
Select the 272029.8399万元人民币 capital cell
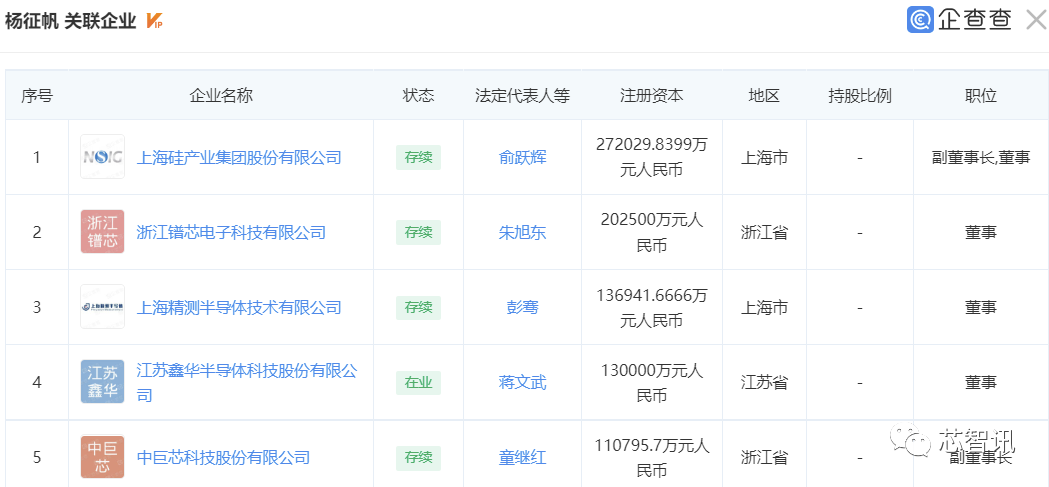652,157
